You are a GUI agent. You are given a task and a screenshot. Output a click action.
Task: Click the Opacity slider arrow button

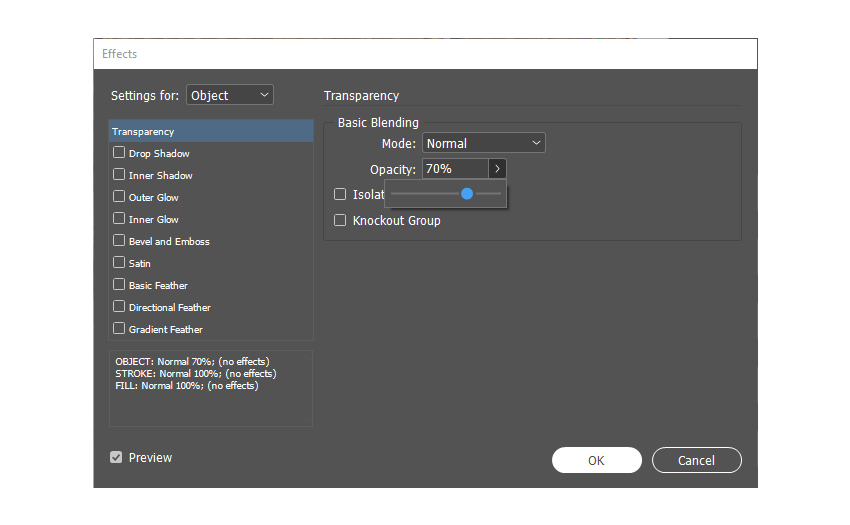pos(497,169)
